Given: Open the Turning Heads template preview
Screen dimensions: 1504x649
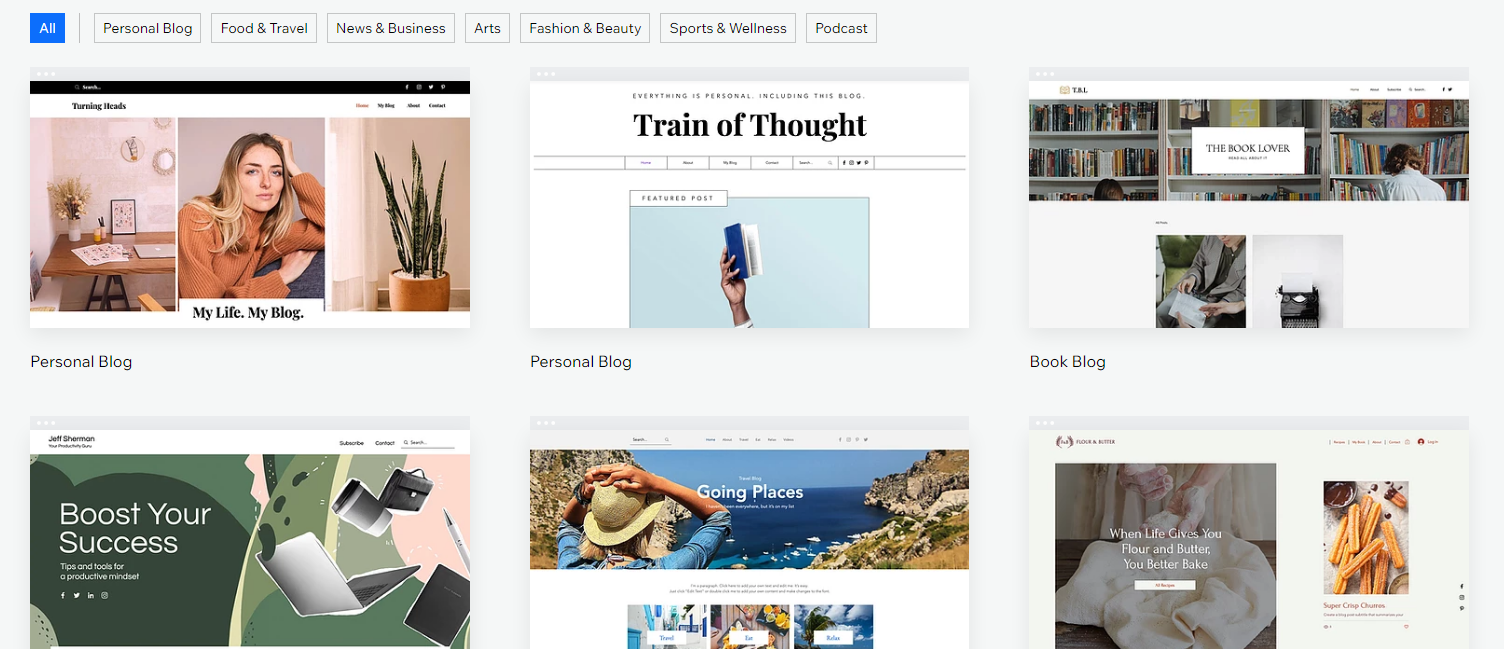Looking at the screenshot, I should [x=250, y=198].
